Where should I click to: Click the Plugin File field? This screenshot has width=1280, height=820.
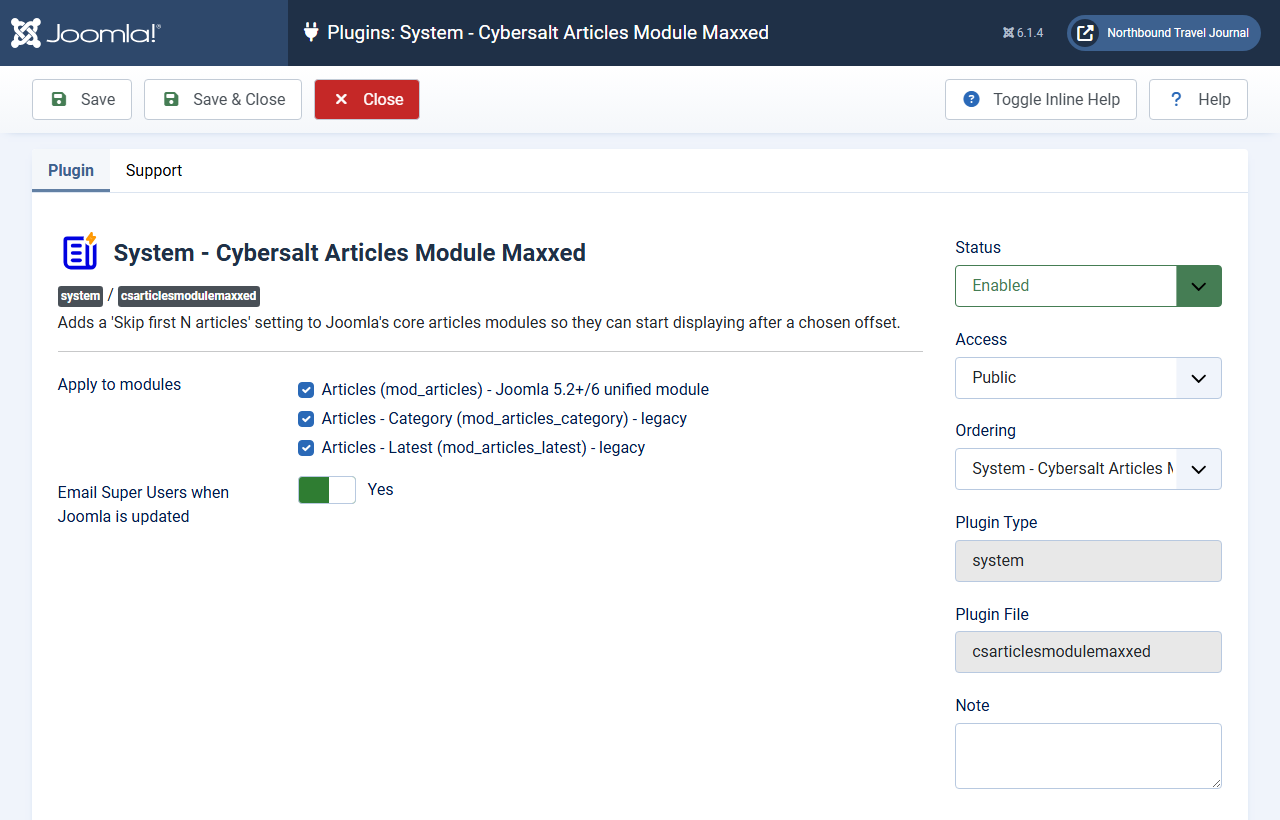tap(1088, 652)
